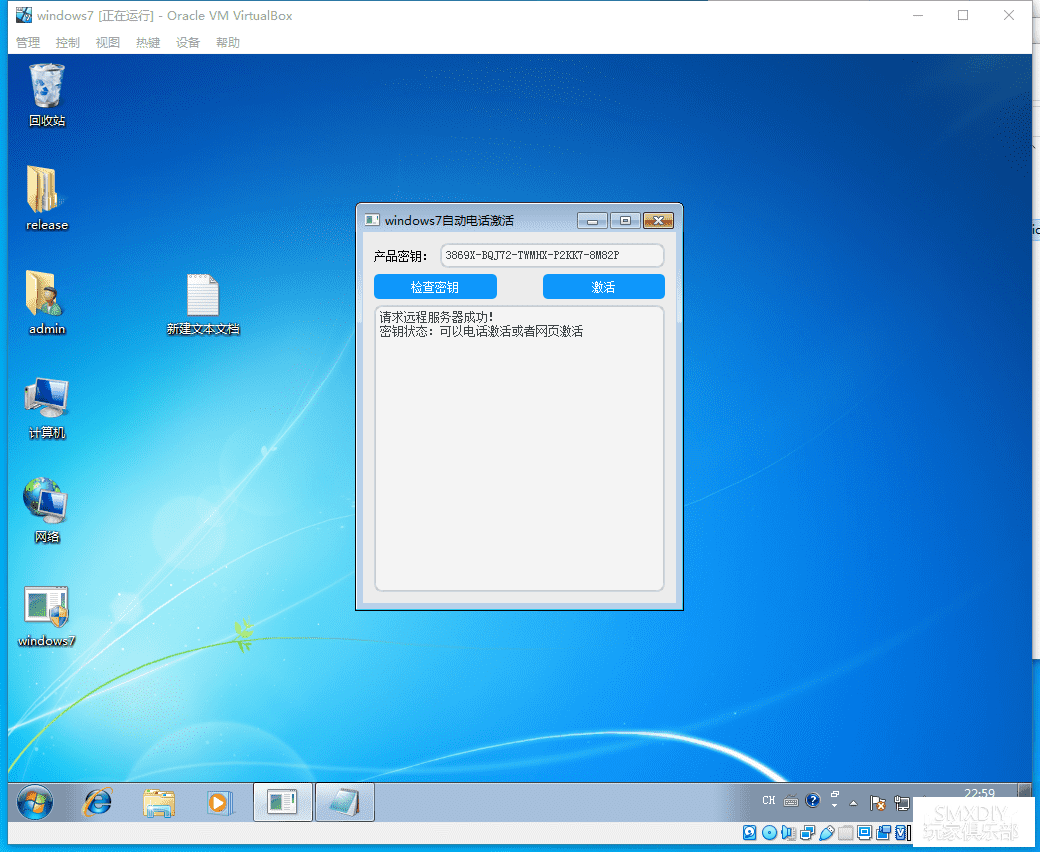Click the blue help icon in language bar
Image resolution: width=1040 pixels, height=852 pixels.
(x=812, y=800)
